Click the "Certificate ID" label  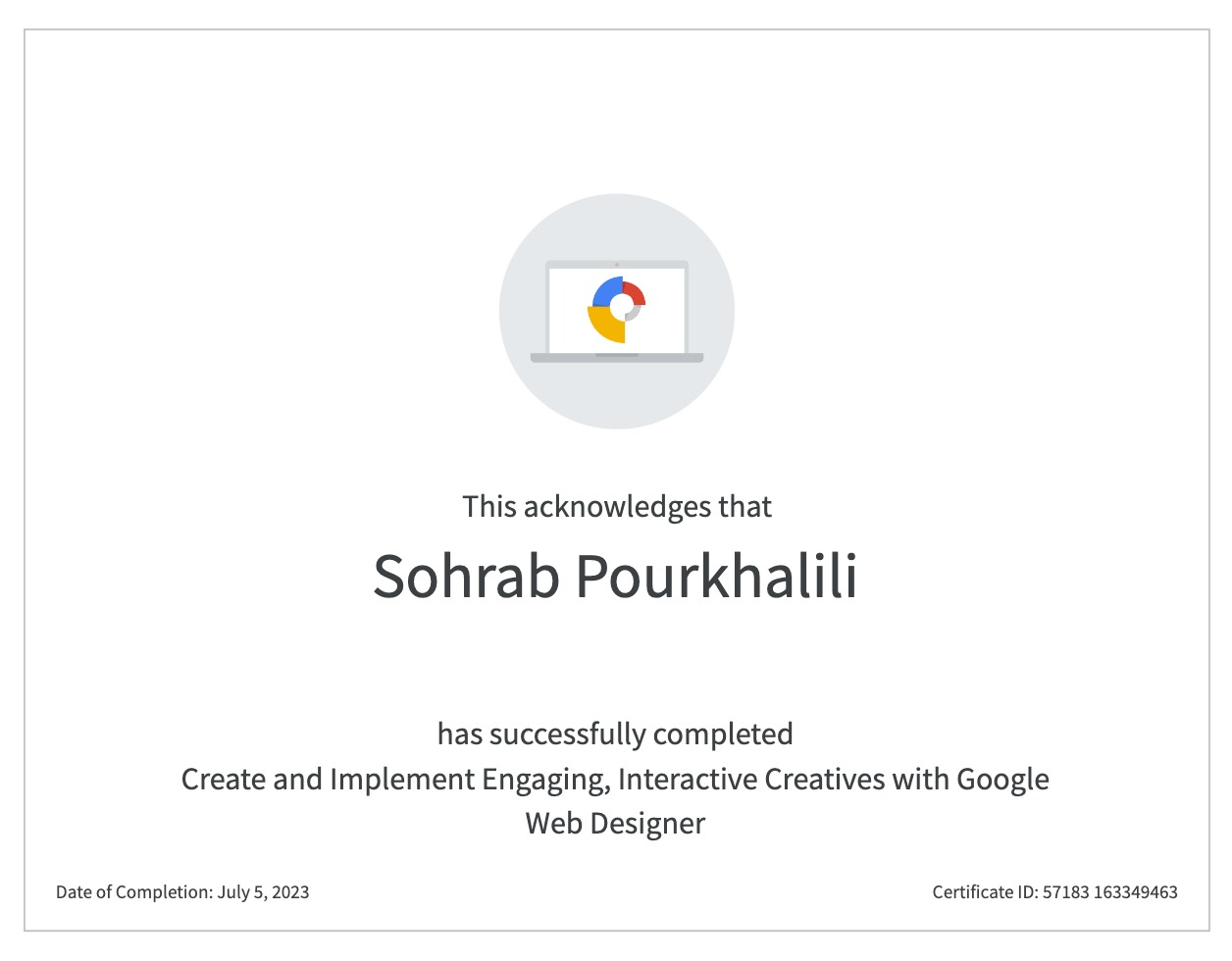[985, 892]
